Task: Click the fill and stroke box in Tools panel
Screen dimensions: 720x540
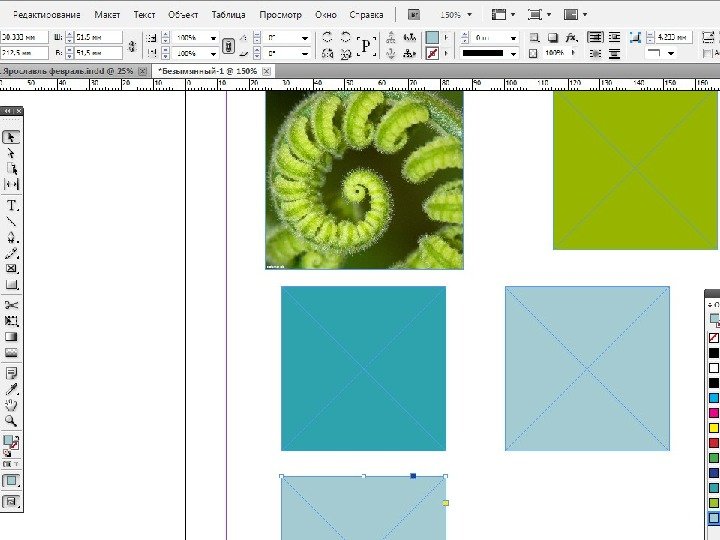Action: [x=10, y=443]
